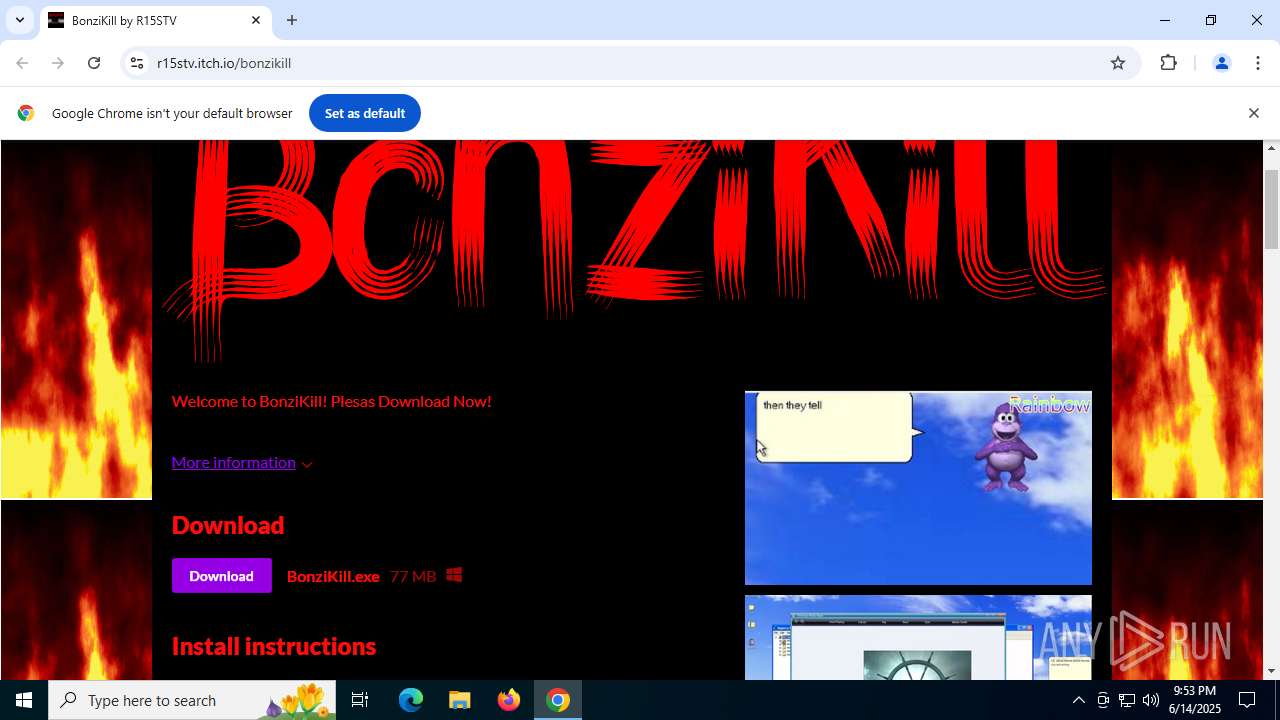The height and width of the screenshot is (720, 1280).
Task: Go forward to next page
Action: [58, 63]
